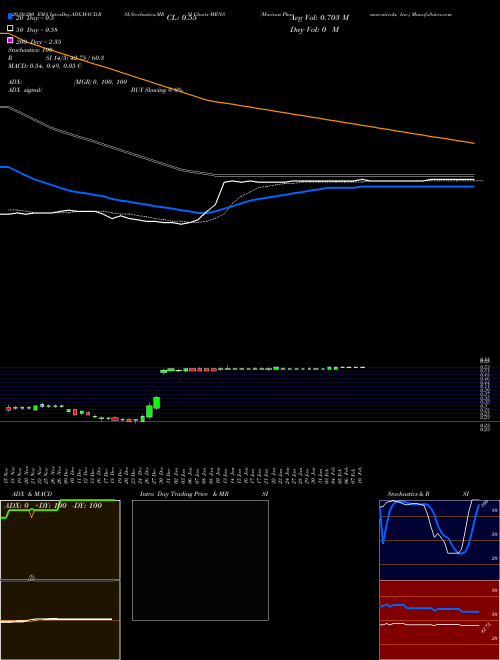
Task: Click the 'Intra Day Trading Price & MRSI' title
Action: tap(204, 494)
